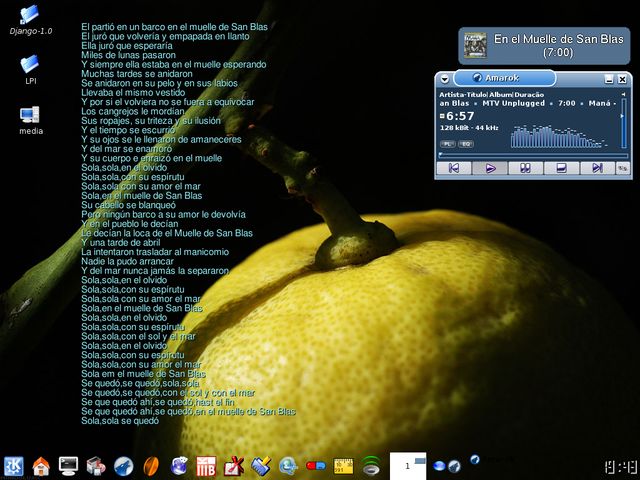Open Amarok window menu arrow
Screen dimensions: 640x480
coord(444,79)
